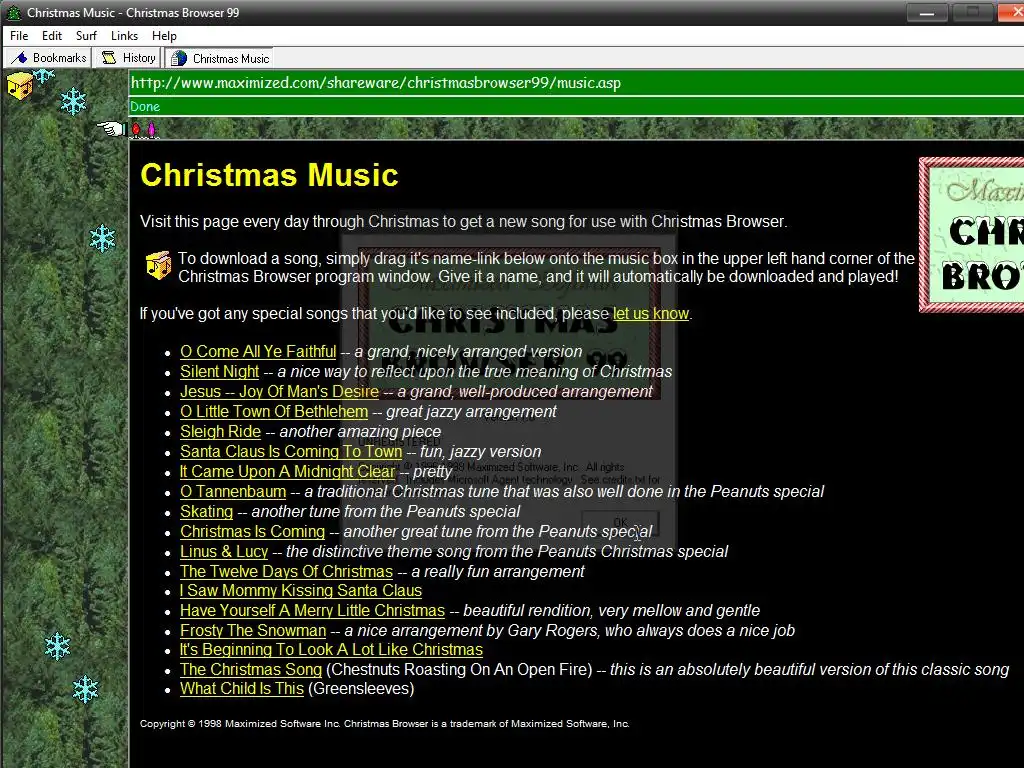The width and height of the screenshot is (1024, 768).
Task: Open the O Little Town Of Bethlehem link
Action: point(274,412)
